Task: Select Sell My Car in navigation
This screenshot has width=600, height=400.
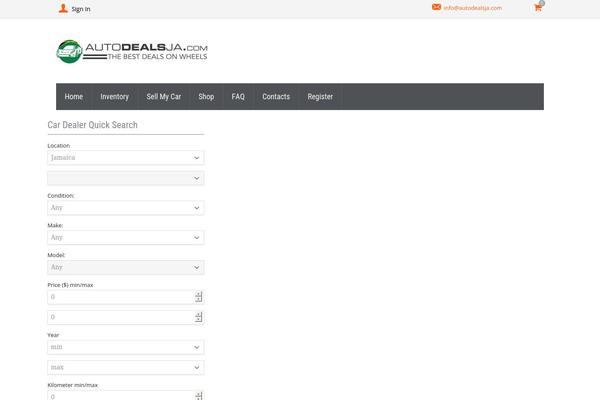Action: 163,96
